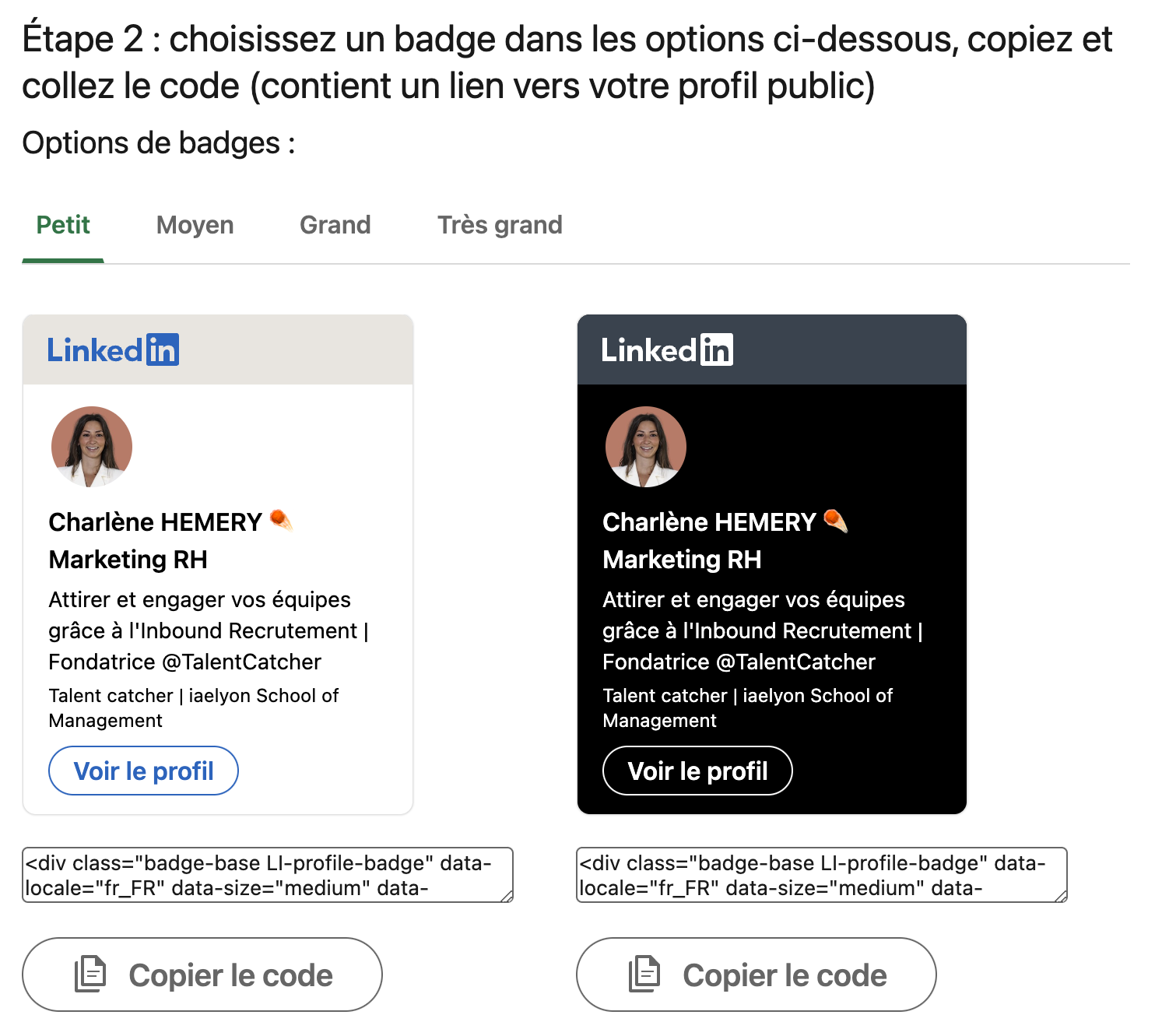This screenshot has width=1155, height=1036.
Task: Click Voir le profil on light badge
Action: click(144, 771)
